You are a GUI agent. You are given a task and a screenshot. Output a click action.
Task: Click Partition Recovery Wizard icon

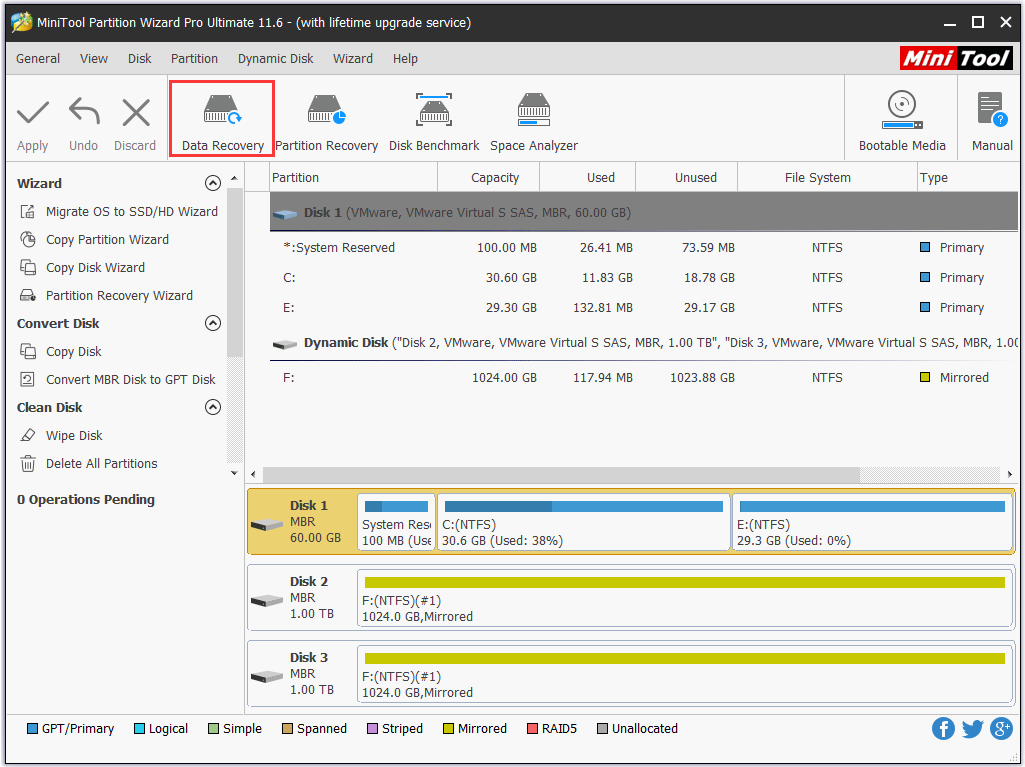[x=27, y=296]
